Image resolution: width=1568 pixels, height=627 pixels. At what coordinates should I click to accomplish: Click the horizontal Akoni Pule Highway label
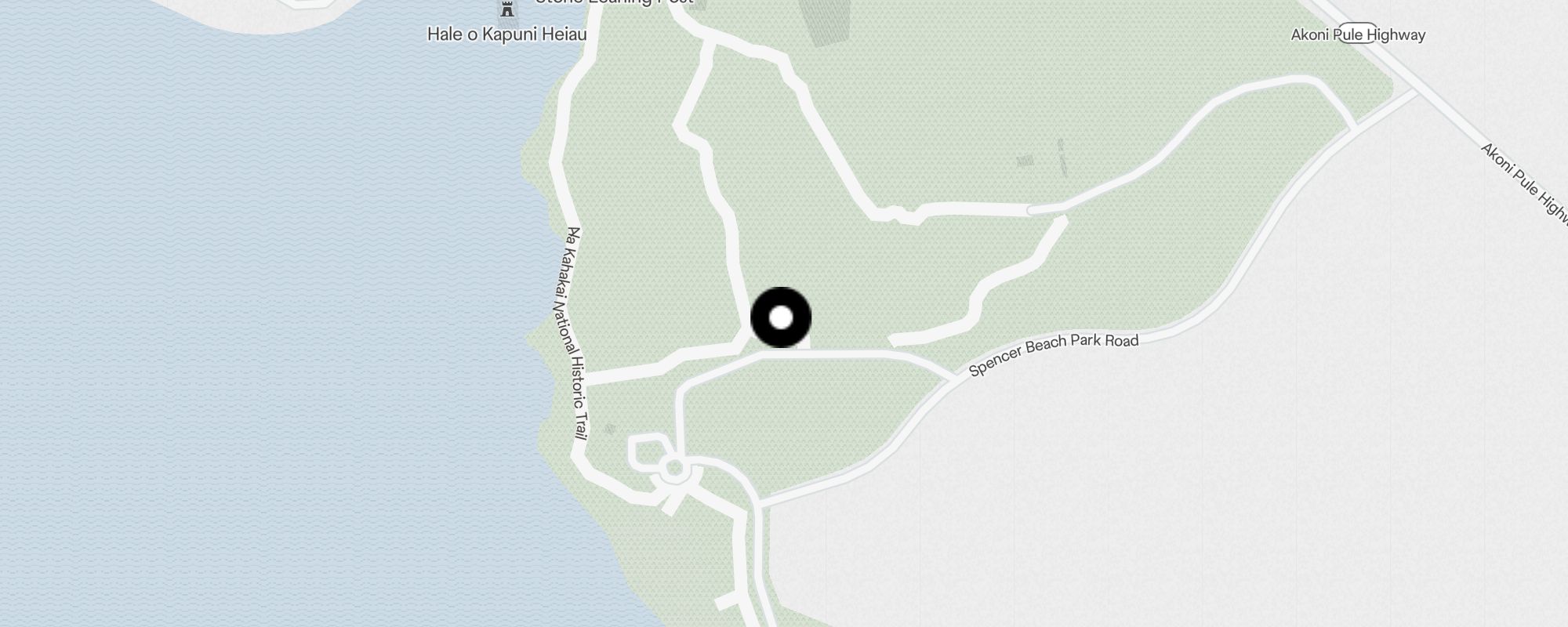pos(1358,34)
